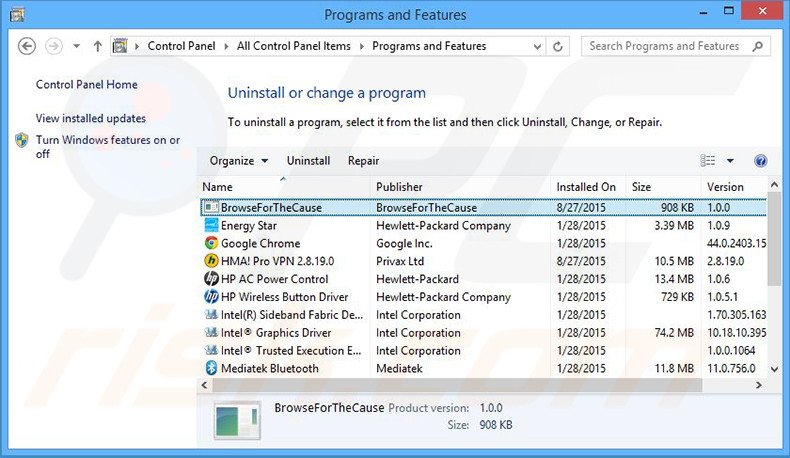Click version 44.0.2403.15 cell
Screen dimensions: 790x458
[x=736, y=243]
